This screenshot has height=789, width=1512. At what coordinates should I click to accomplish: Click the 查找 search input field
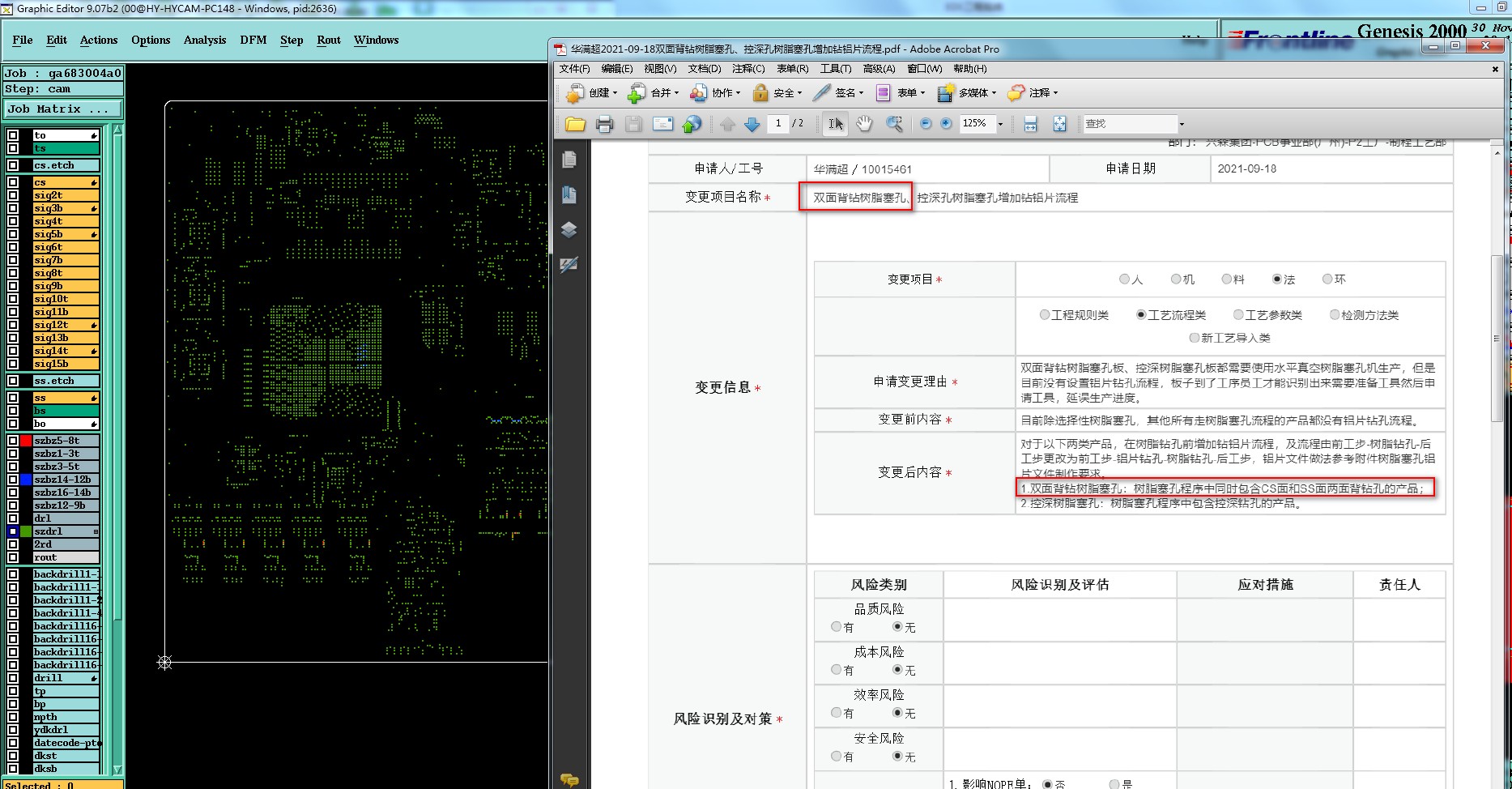point(1131,124)
